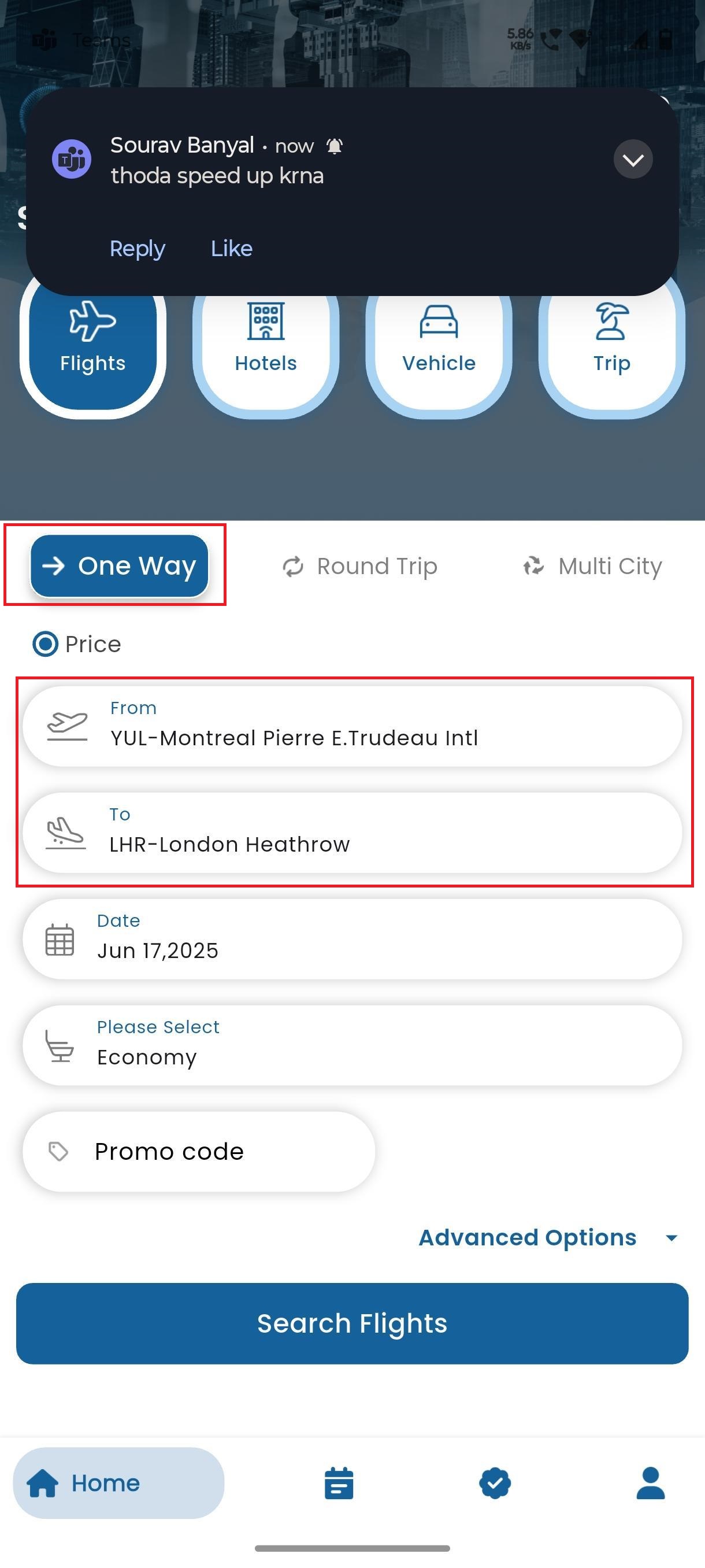Open the verified badge icon in bottom bar
The image size is (705, 1568).
click(495, 1483)
